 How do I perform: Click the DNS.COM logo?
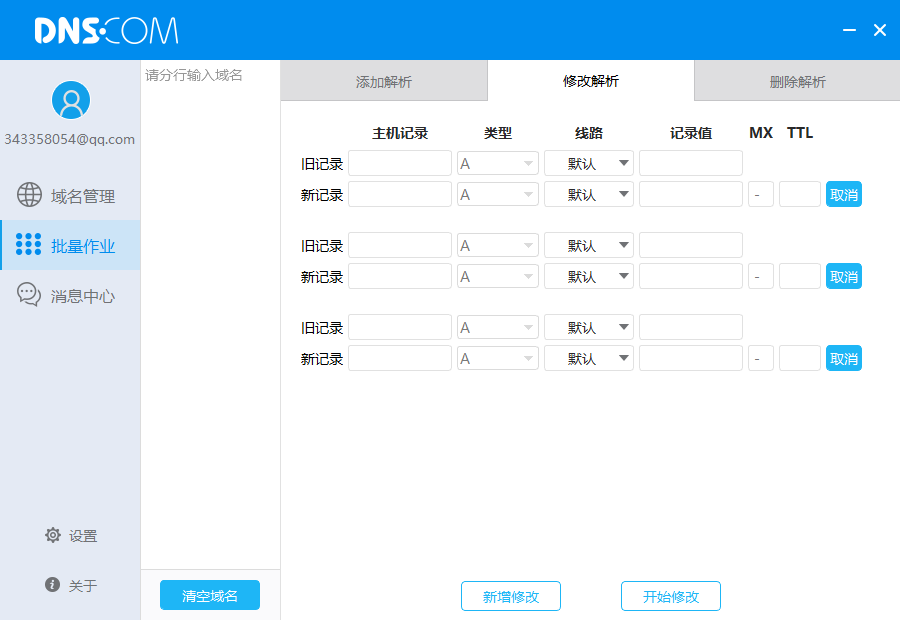click(107, 30)
